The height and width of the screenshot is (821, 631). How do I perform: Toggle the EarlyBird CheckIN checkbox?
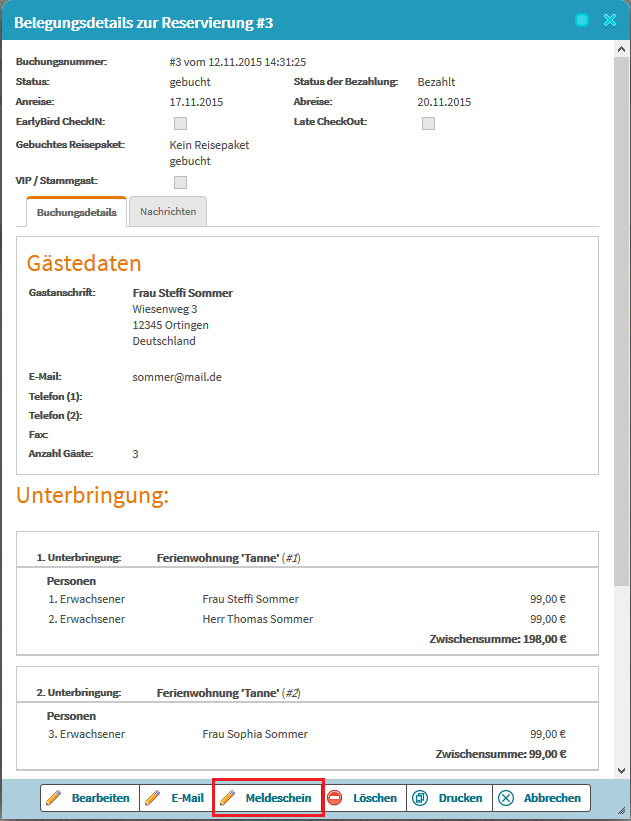click(x=180, y=124)
